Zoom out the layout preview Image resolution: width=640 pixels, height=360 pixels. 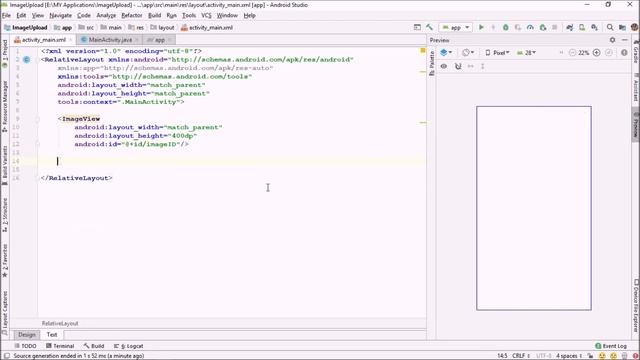(572, 53)
